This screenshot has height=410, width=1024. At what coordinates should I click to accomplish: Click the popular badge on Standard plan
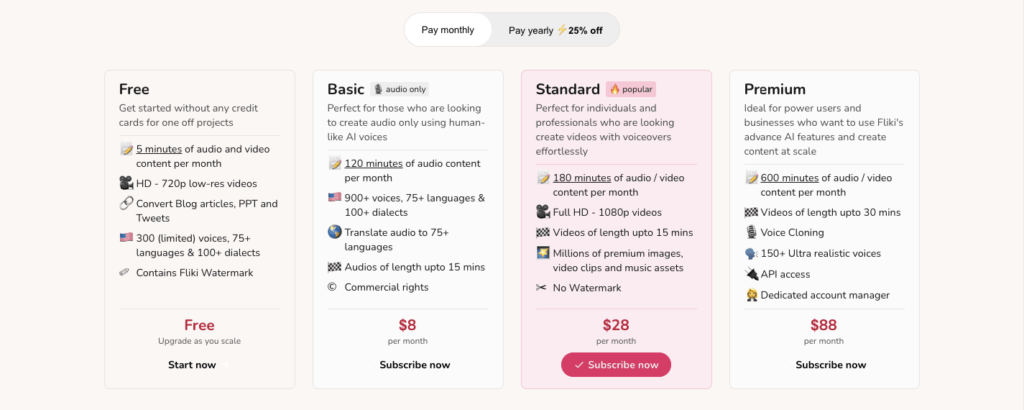tap(631, 89)
